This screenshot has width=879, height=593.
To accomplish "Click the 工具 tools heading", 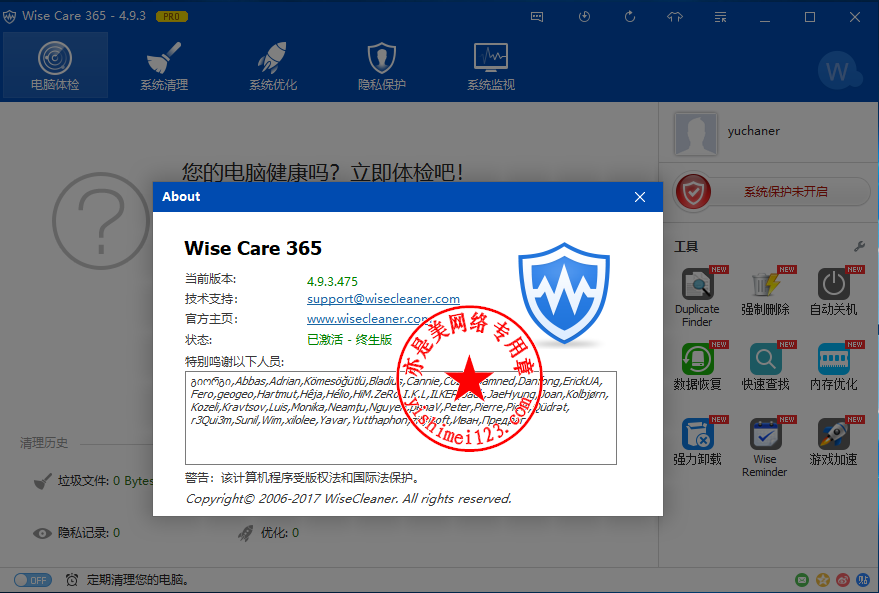I will (686, 246).
